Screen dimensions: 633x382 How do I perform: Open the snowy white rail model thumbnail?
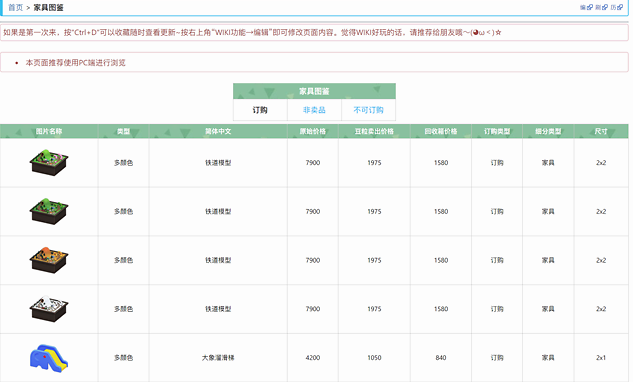pyautogui.click(x=49, y=309)
